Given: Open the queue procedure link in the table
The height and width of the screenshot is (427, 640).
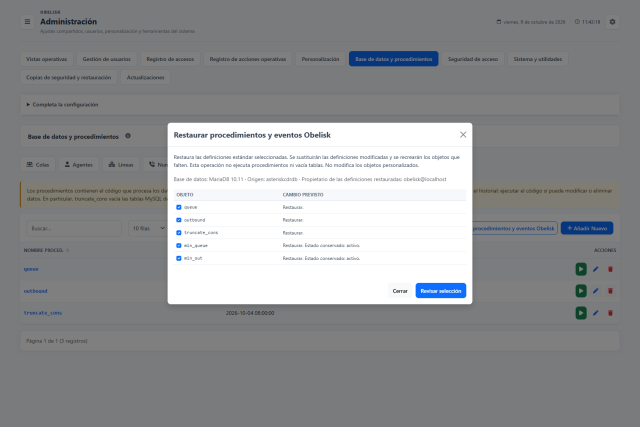Looking at the screenshot, I should coord(31,269).
